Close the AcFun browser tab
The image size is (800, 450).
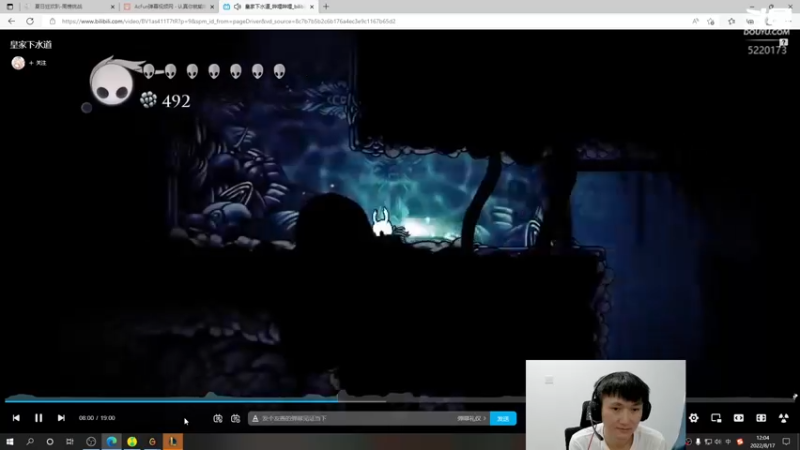(212, 7)
